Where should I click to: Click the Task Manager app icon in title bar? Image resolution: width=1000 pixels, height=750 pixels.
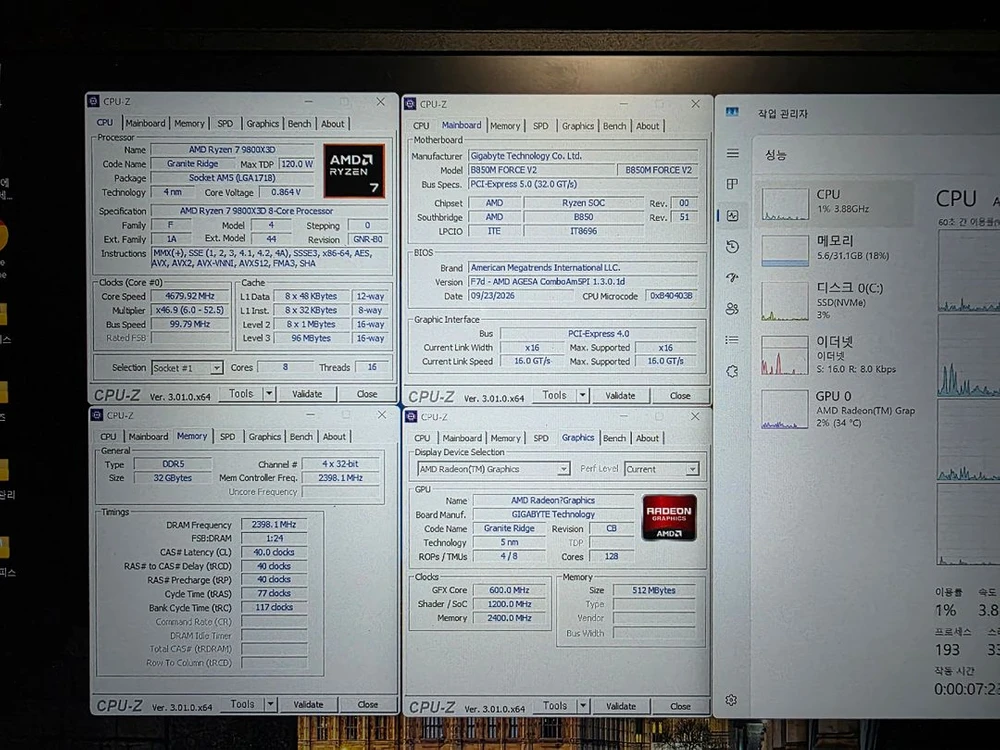click(732, 112)
